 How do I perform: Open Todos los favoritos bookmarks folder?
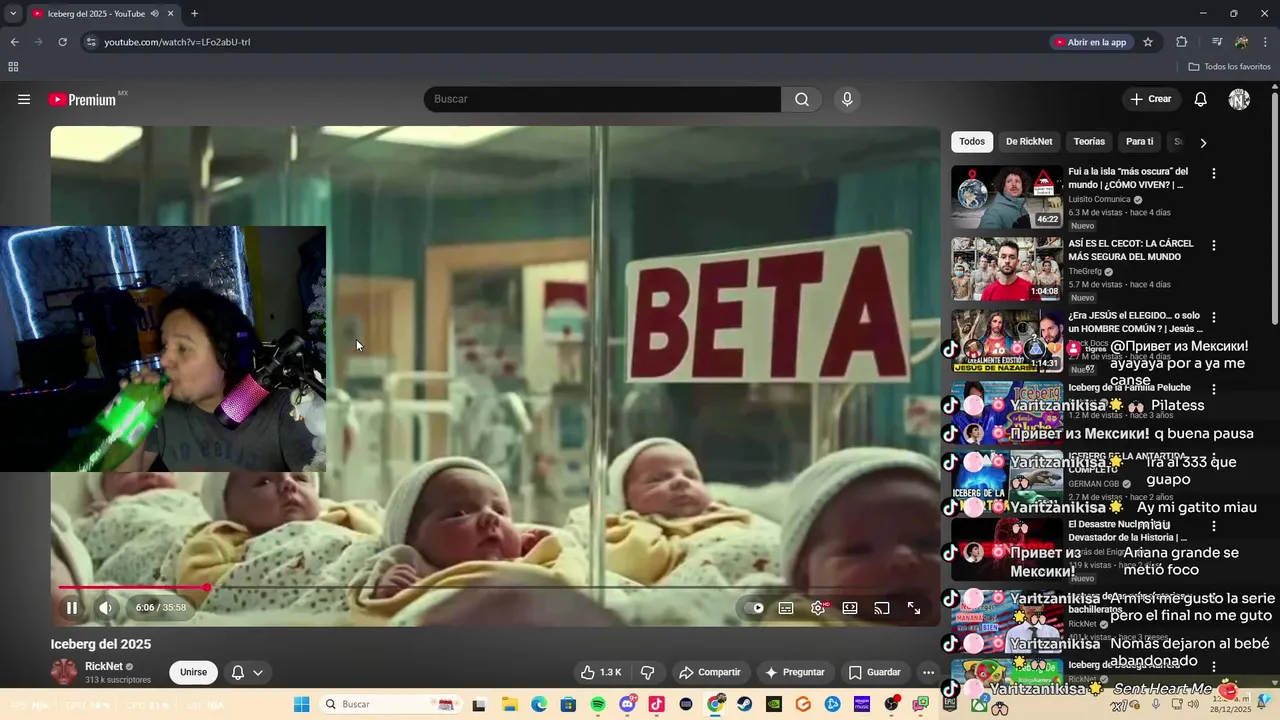point(1230,67)
